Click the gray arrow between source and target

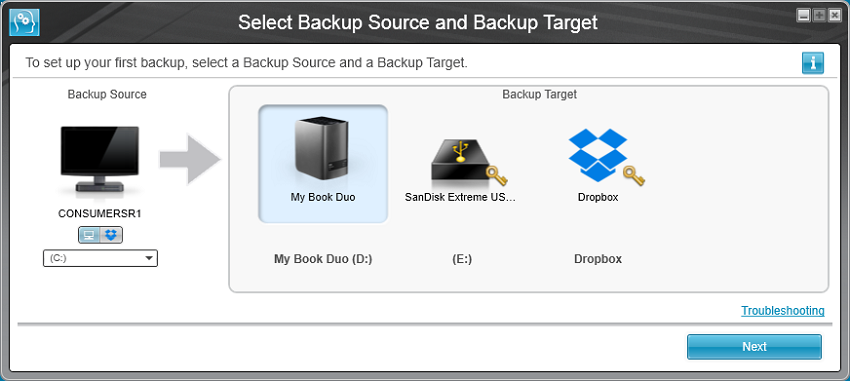pyautogui.click(x=190, y=160)
